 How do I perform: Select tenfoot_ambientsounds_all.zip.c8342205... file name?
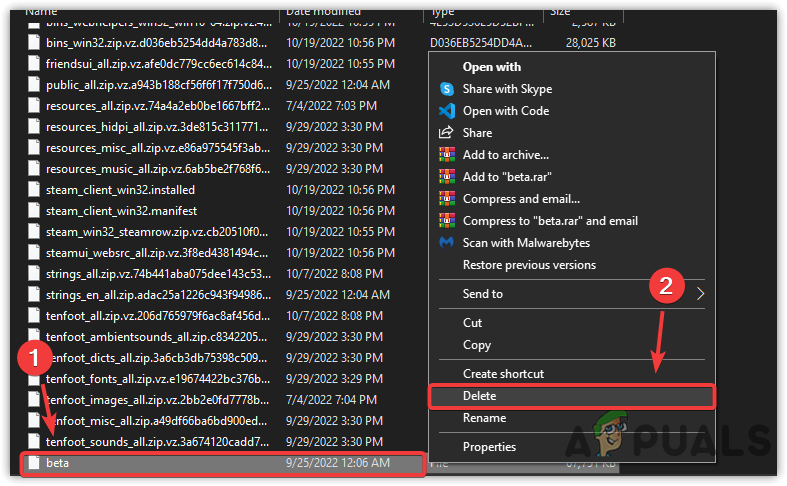tap(156, 337)
